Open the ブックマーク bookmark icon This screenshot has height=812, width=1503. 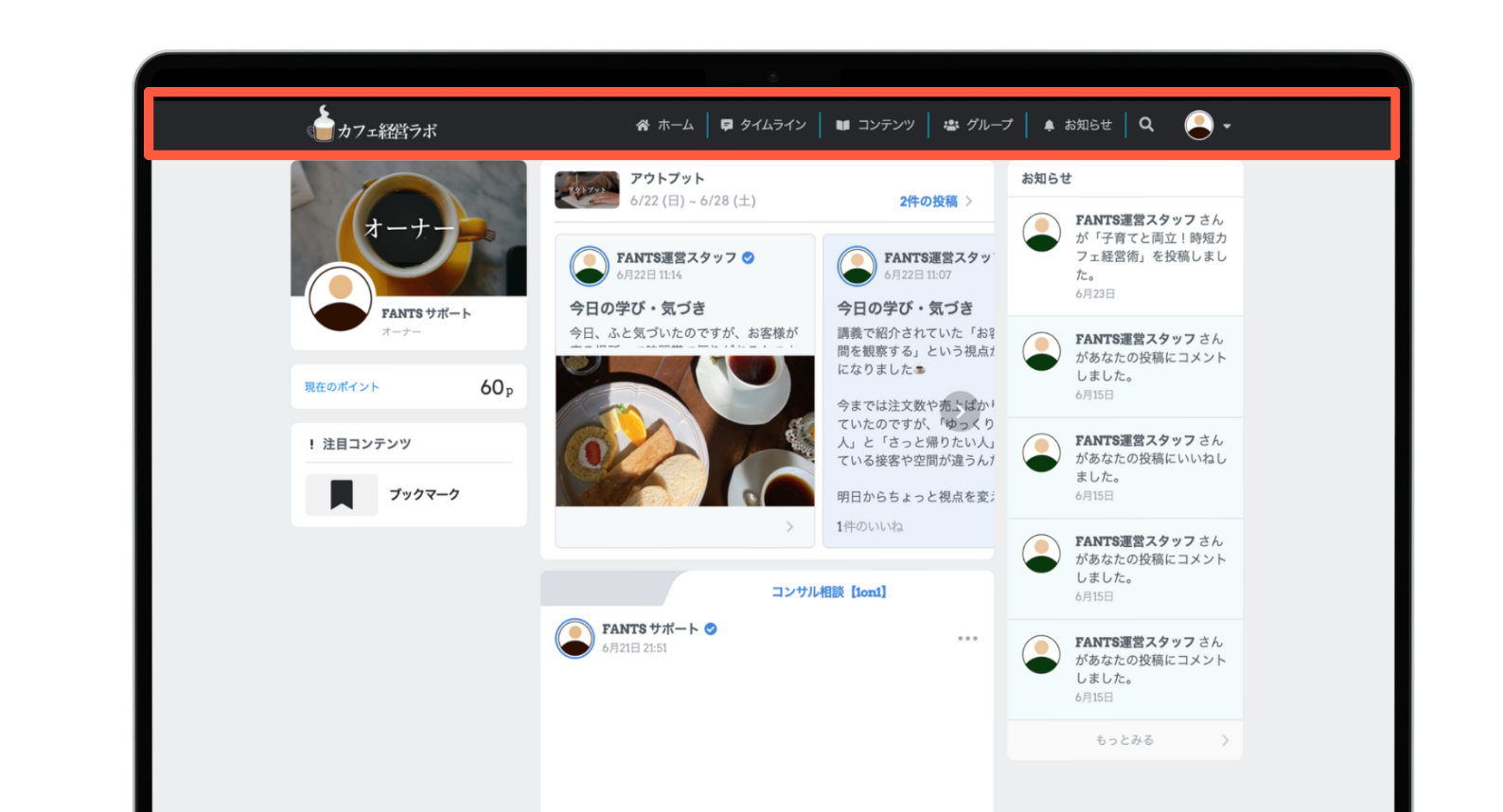342,494
